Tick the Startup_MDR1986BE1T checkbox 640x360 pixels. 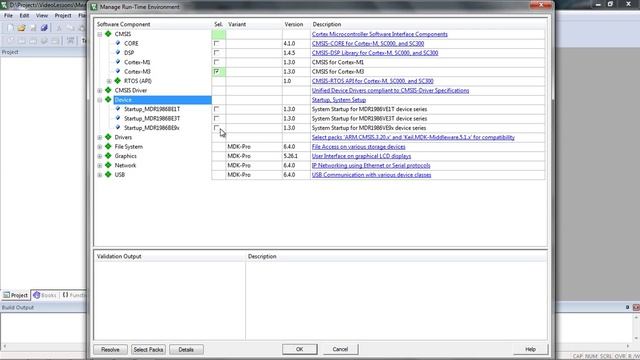(x=216, y=109)
